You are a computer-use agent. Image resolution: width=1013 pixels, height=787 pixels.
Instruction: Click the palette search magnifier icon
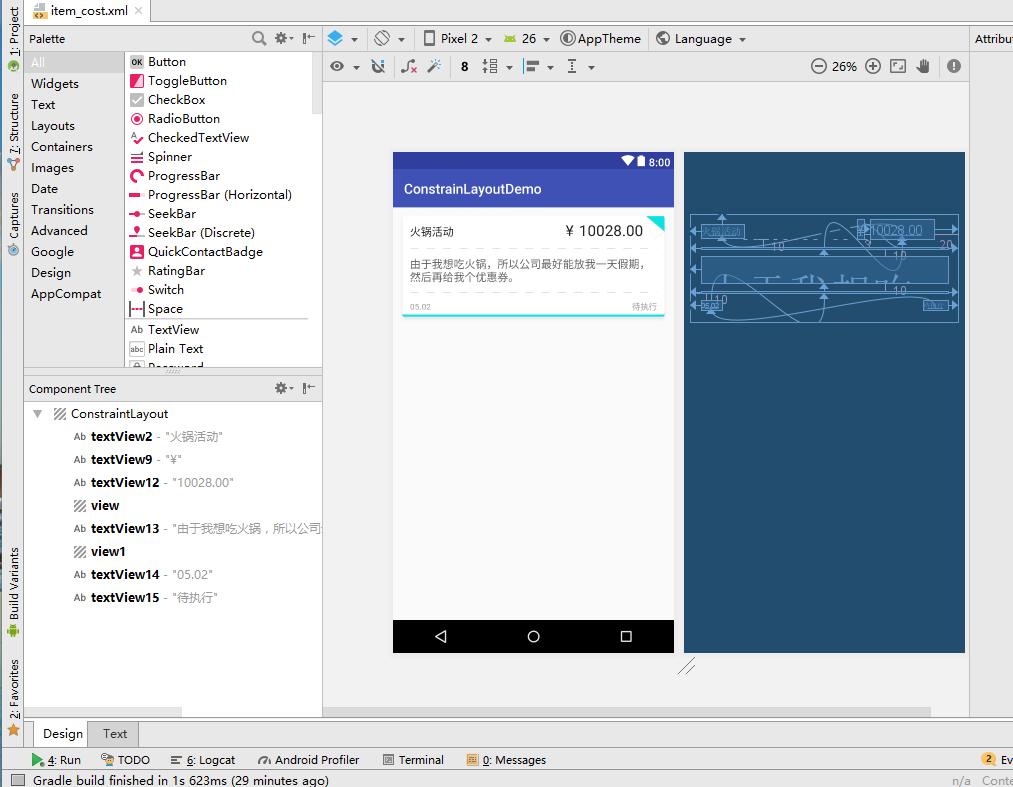258,38
